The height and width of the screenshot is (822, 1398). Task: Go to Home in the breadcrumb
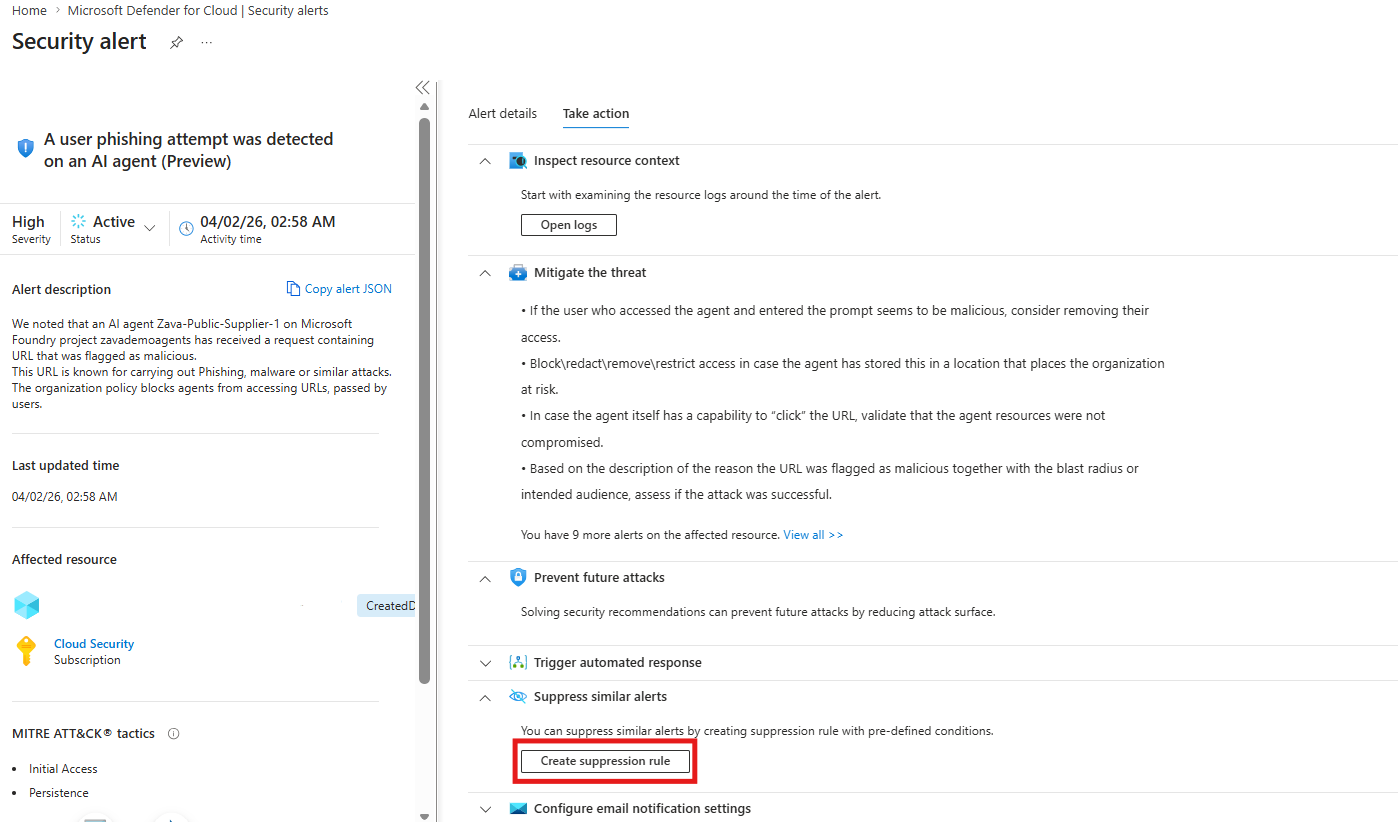[x=29, y=10]
